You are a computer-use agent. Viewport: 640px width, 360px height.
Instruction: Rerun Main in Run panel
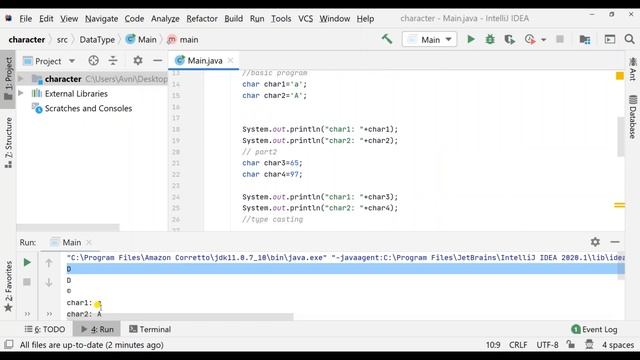pos(27,262)
